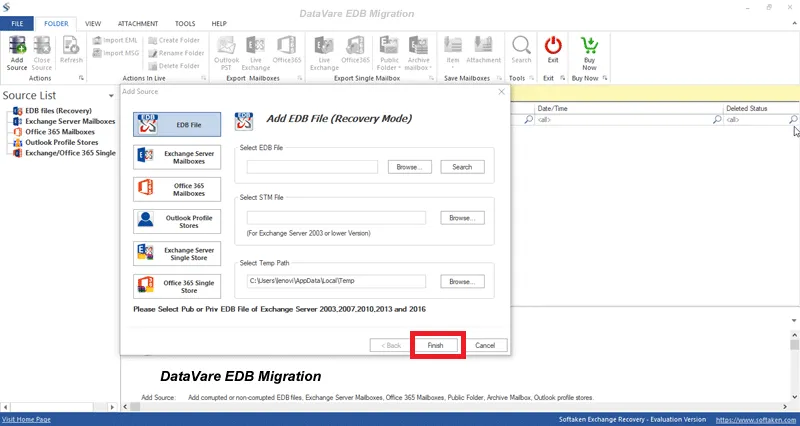Viewport: 800px width, 426px height.
Task: Click Browse for the STM file
Action: click(462, 218)
